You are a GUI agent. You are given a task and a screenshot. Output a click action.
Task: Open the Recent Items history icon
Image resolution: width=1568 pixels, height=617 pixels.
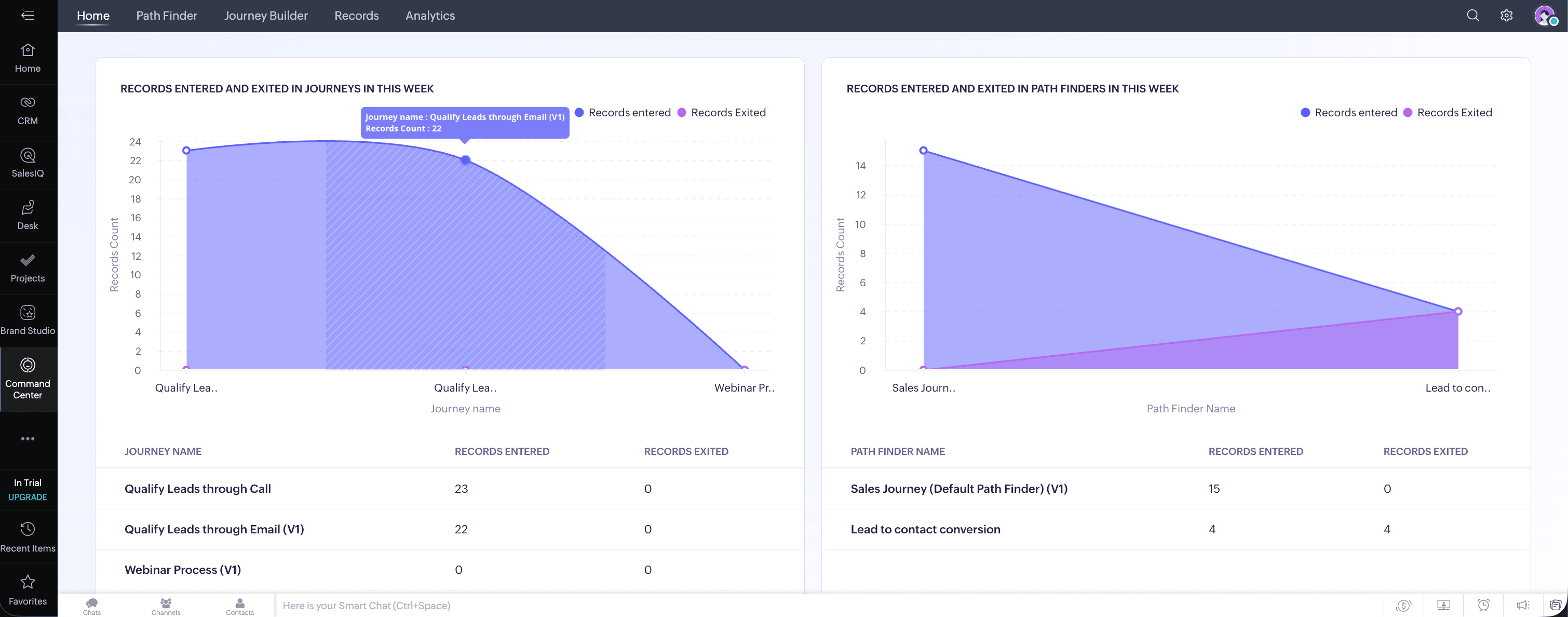28,536
